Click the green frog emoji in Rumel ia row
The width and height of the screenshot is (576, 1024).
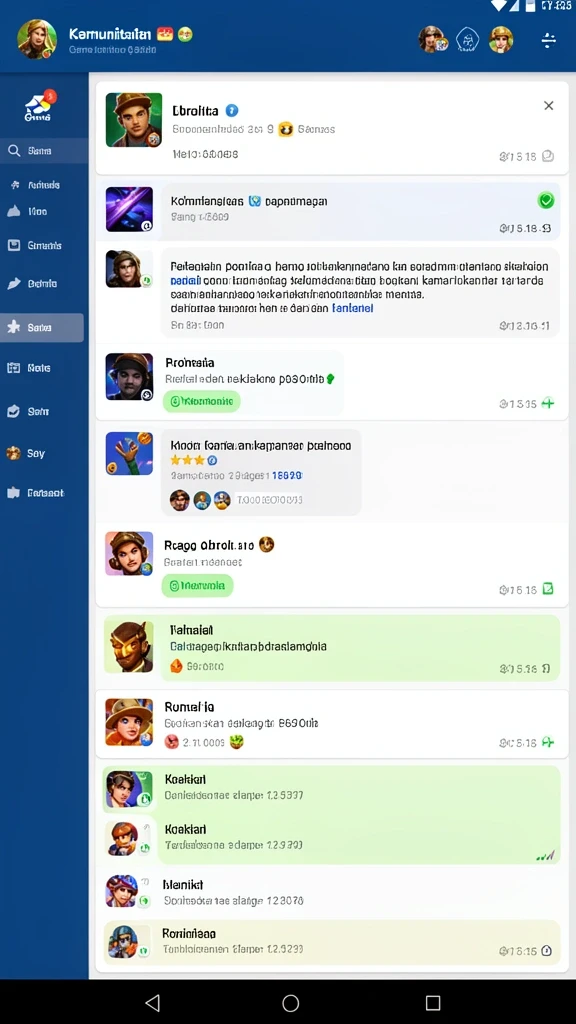pos(236,741)
